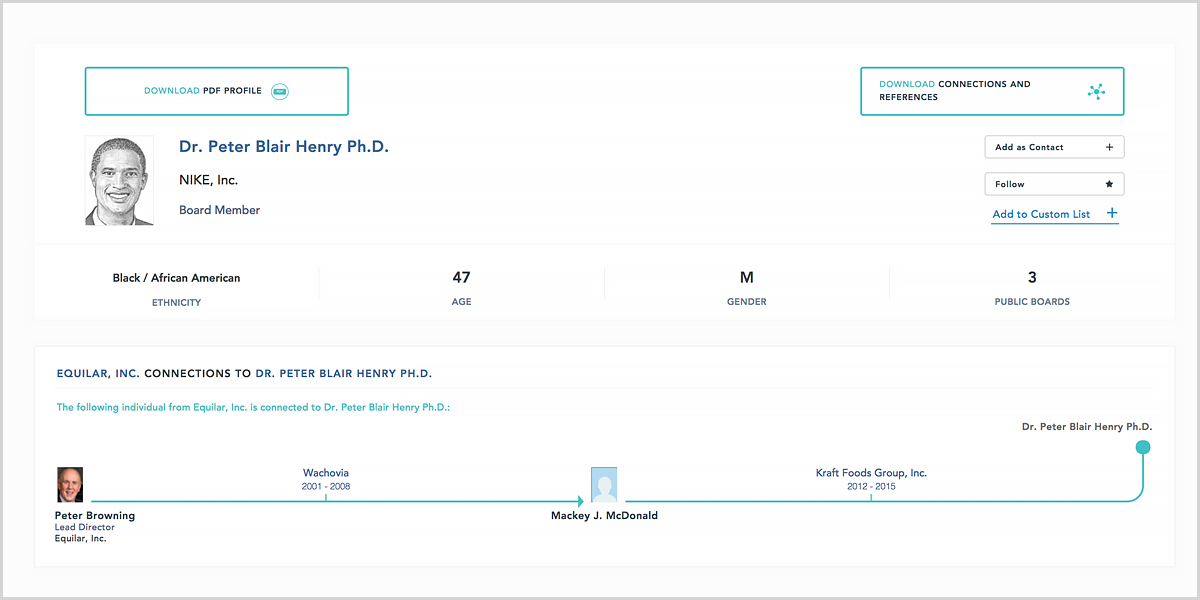1200x600 pixels.
Task: Click the star icon in Follow button
Action: [1109, 184]
